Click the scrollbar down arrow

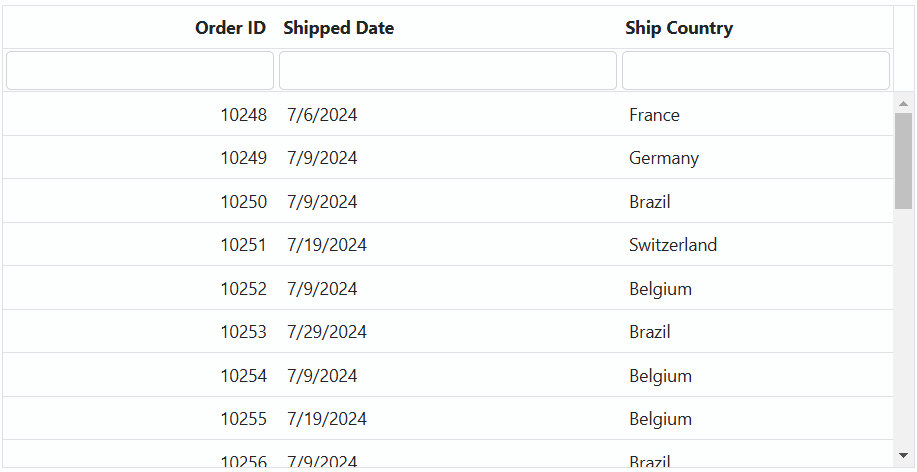click(x=904, y=455)
